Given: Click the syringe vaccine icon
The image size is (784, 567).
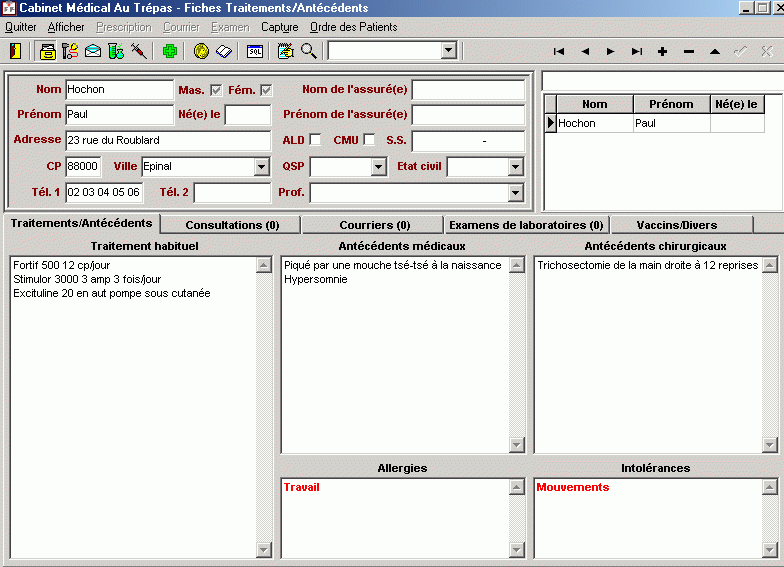Looking at the screenshot, I should (x=139, y=51).
